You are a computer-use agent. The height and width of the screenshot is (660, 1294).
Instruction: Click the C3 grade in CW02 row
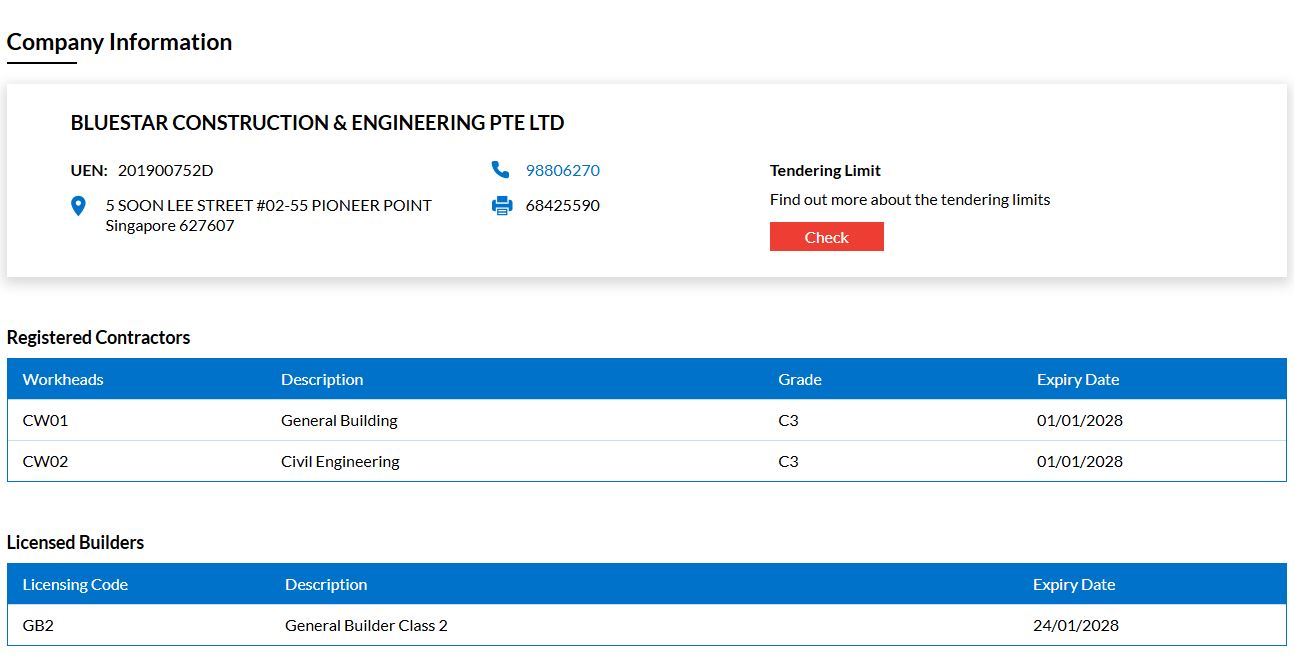788,462
